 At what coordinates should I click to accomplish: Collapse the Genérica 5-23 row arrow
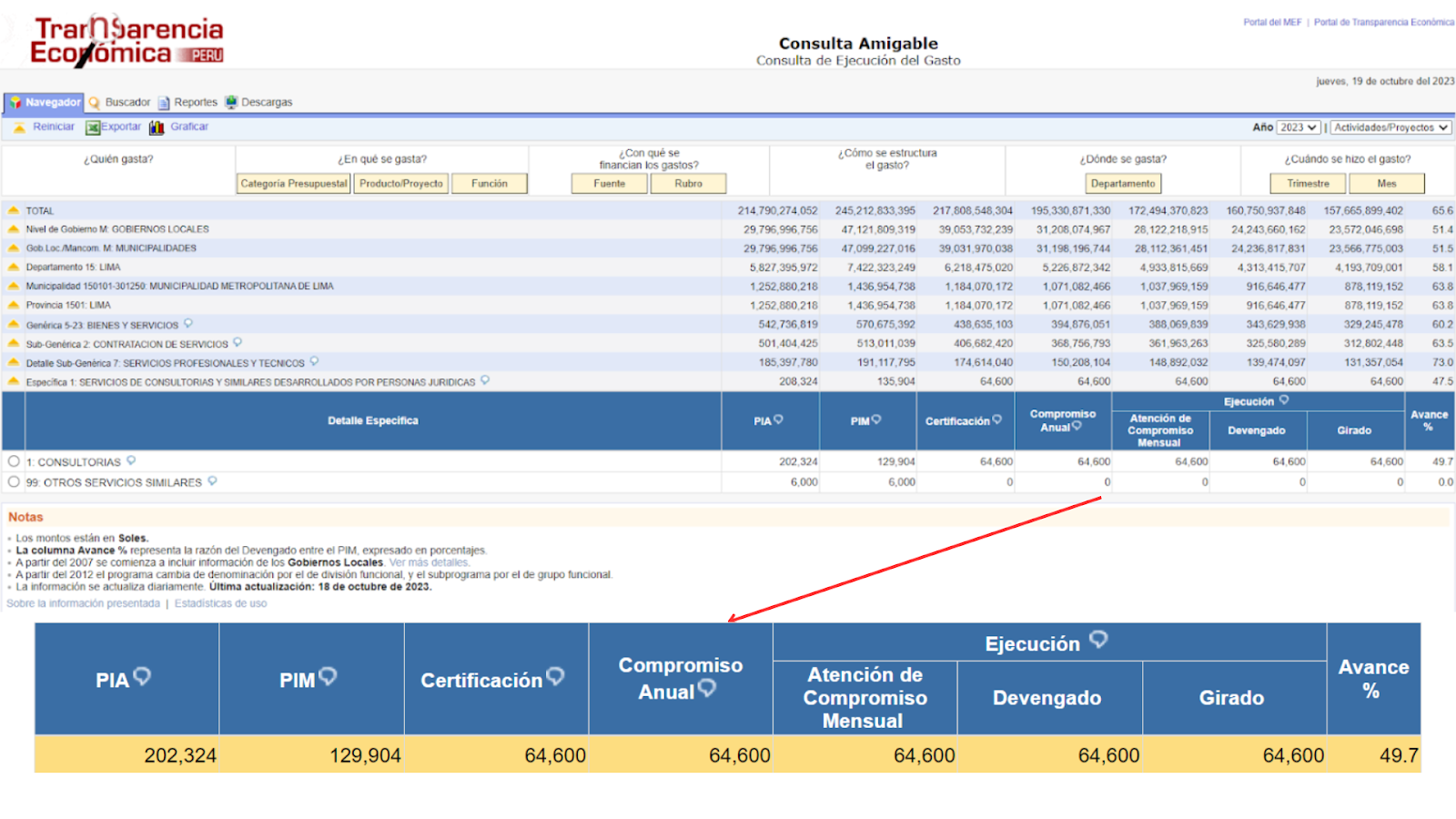[x=14, y=324]
